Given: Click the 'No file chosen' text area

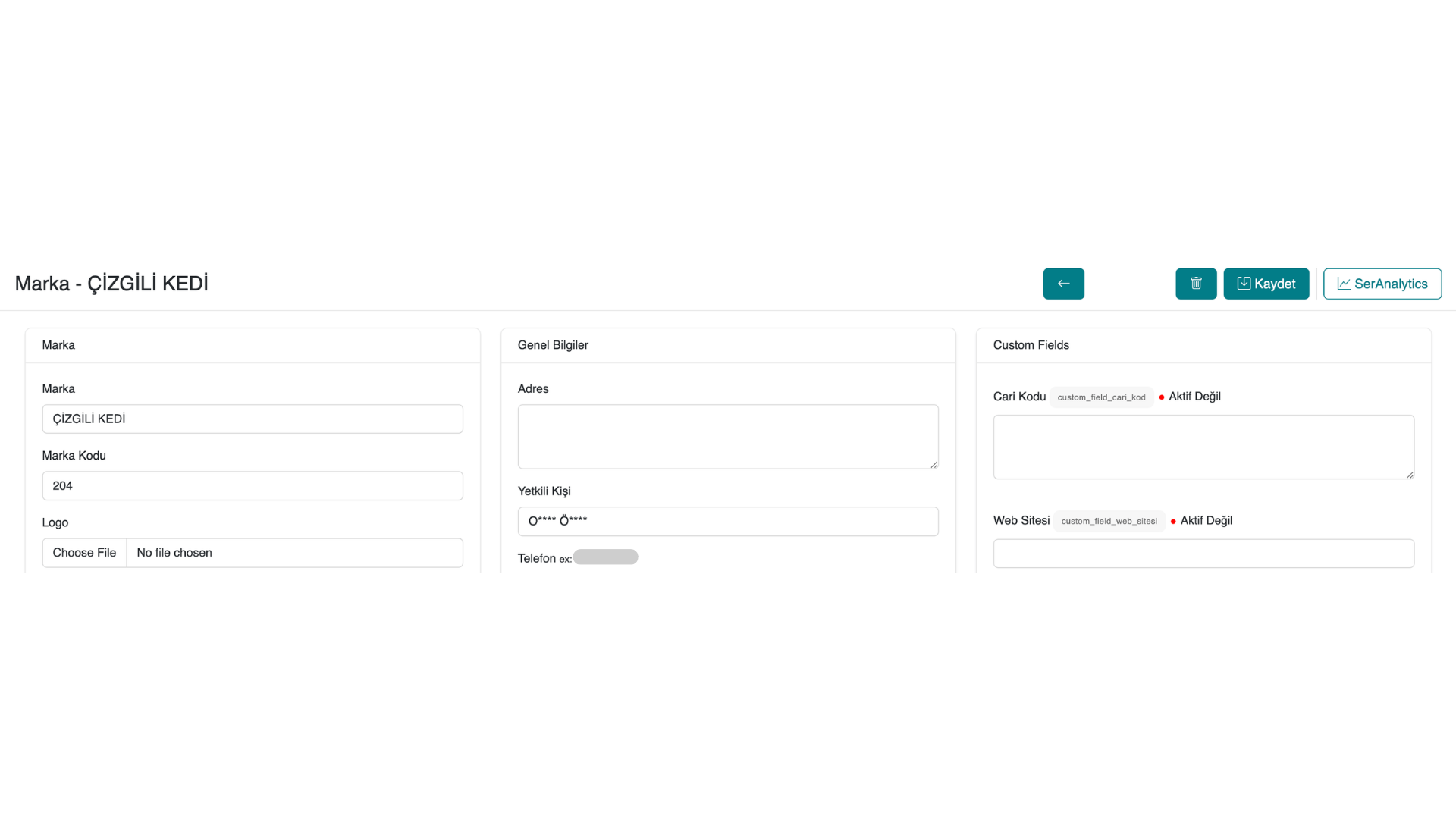Looking at the screenshot, I should pos(294,553).
